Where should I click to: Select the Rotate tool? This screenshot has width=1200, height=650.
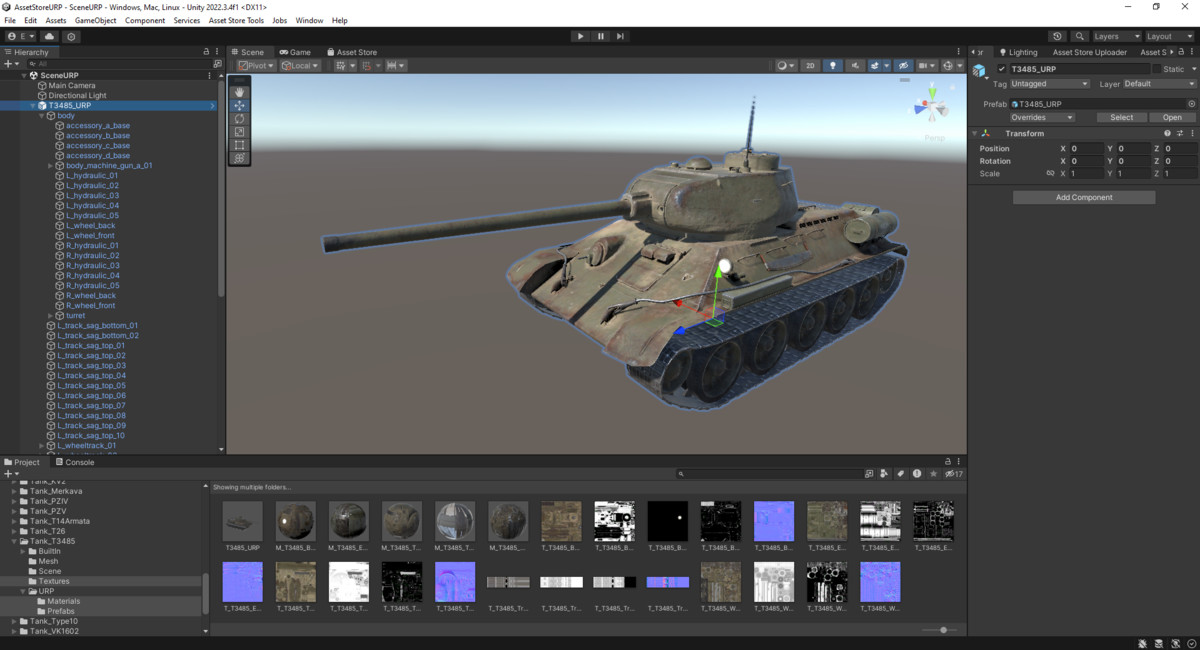239,118
